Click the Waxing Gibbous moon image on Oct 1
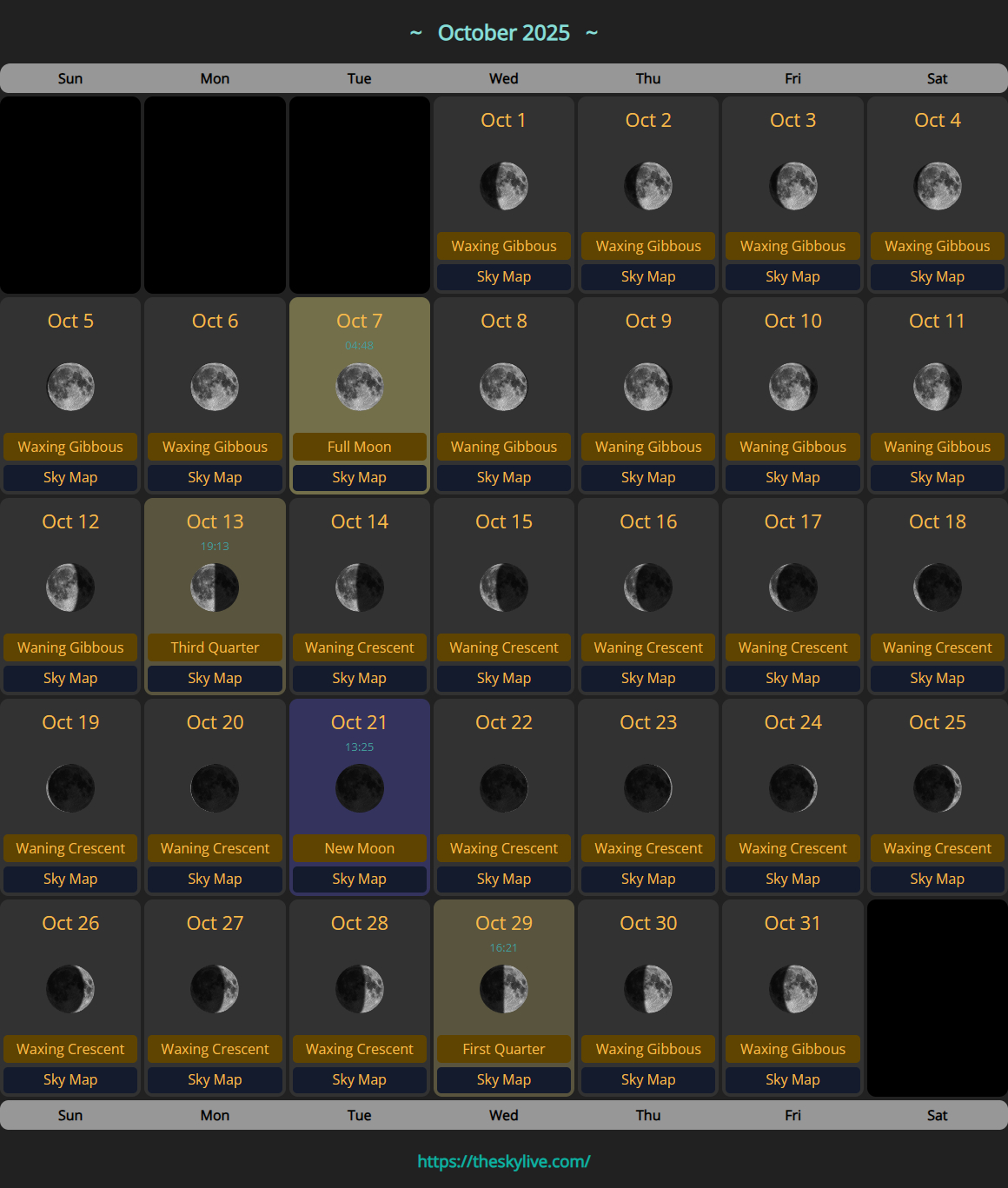Image resolution: width=1008 pixels, height=1188 pixels. (503, 186)
